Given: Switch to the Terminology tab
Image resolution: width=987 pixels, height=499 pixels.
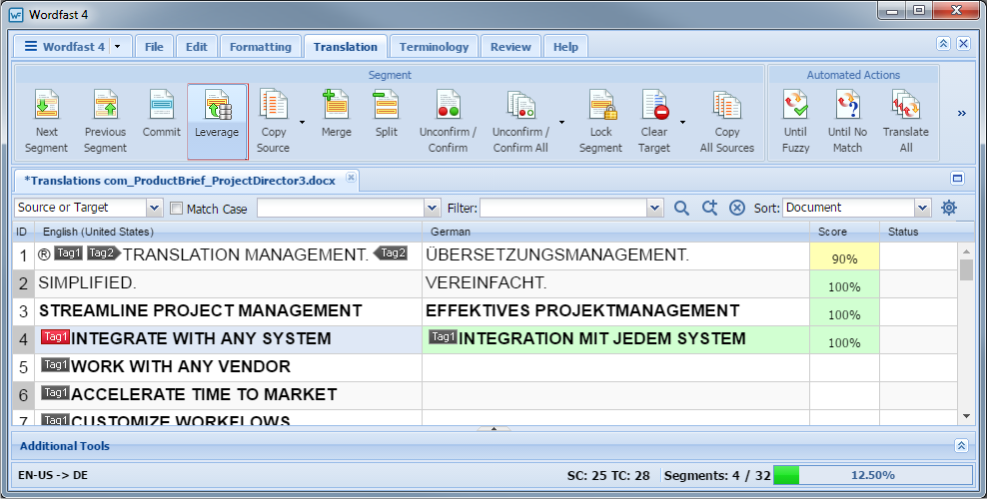Looking at the screenshot, I should (x=434, y=47).
